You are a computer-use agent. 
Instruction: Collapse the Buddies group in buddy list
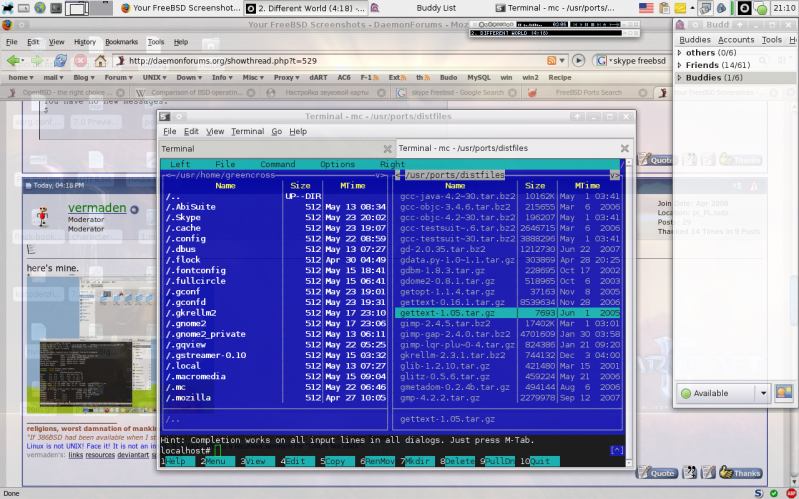click(681, 78)
